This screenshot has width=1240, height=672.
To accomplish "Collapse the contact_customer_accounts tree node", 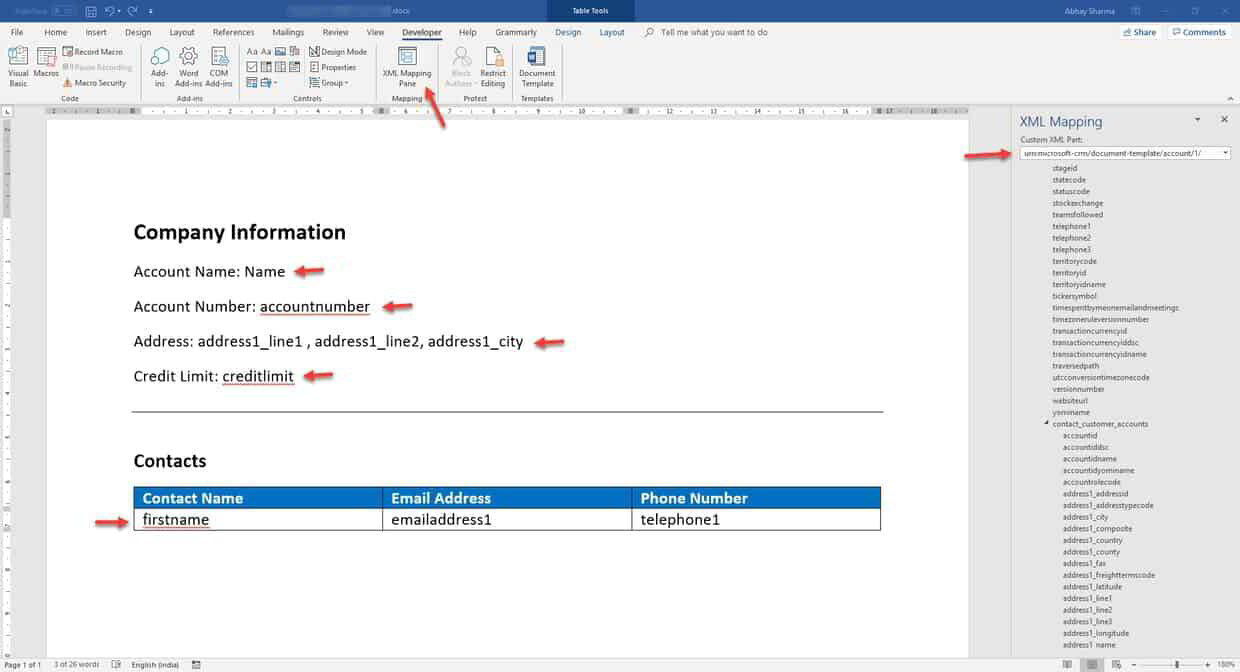I will 1045,424.
